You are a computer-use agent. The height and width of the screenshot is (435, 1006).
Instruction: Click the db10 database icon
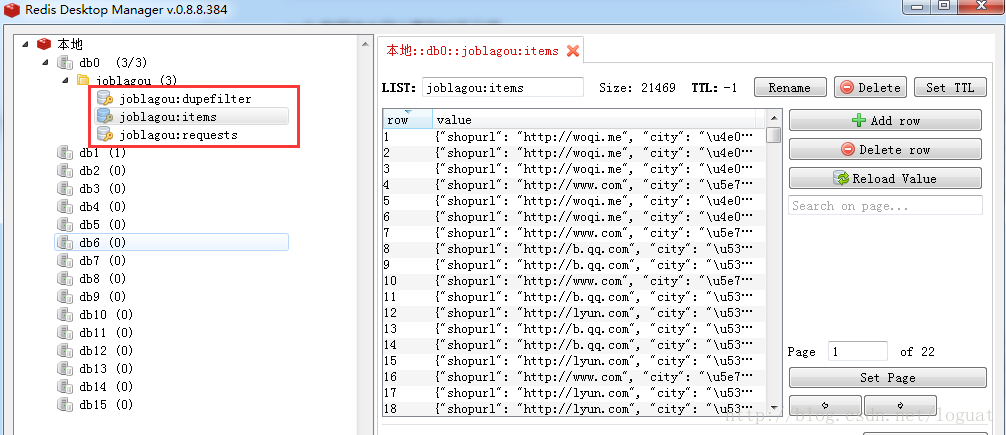click(x=64, y=314)
